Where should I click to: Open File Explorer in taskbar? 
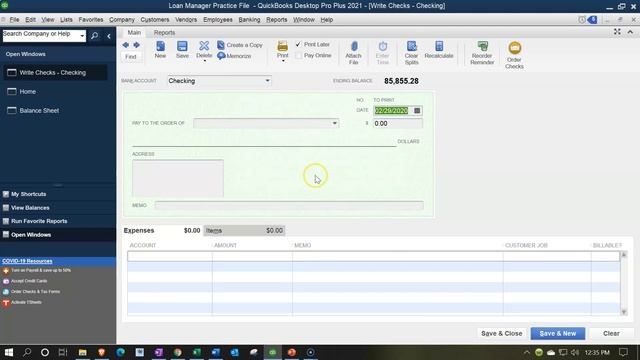click(x=82, y=352)
